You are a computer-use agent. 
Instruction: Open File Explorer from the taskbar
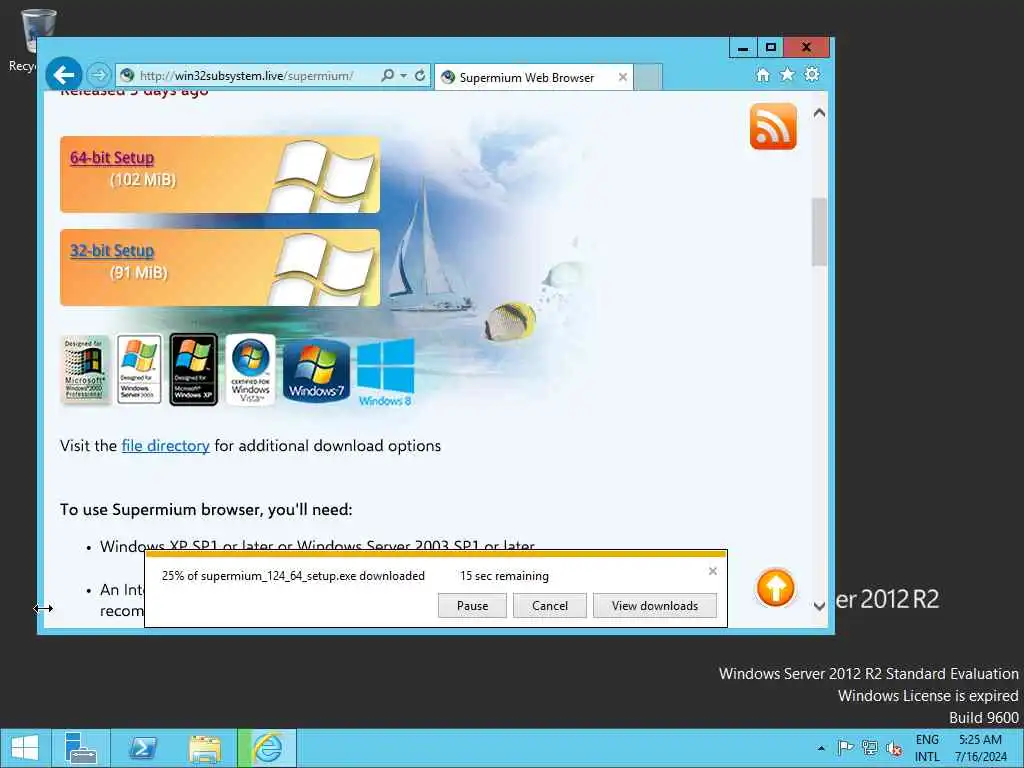(204, 748)
